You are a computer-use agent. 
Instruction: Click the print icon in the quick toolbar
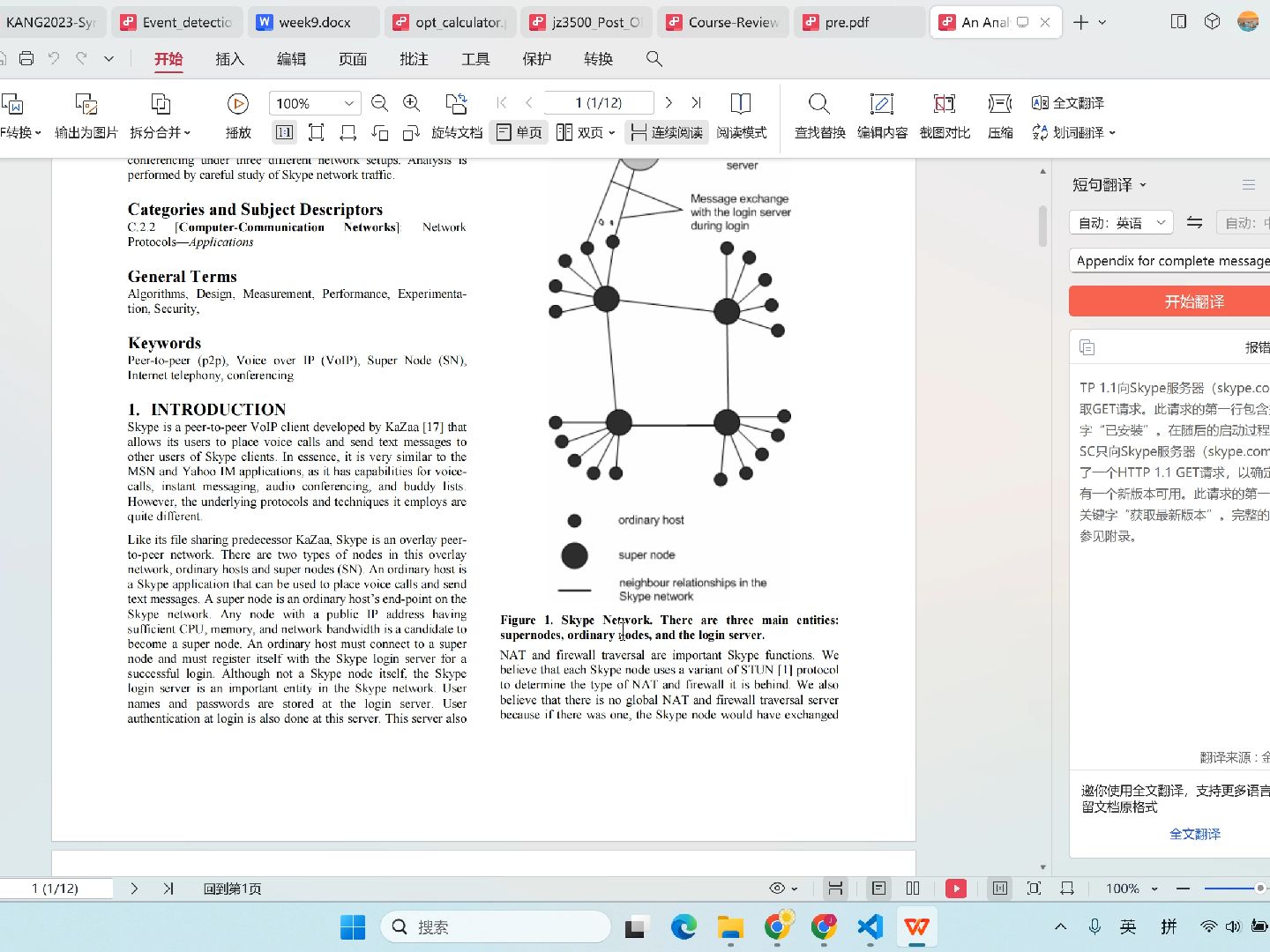[26, 59]
